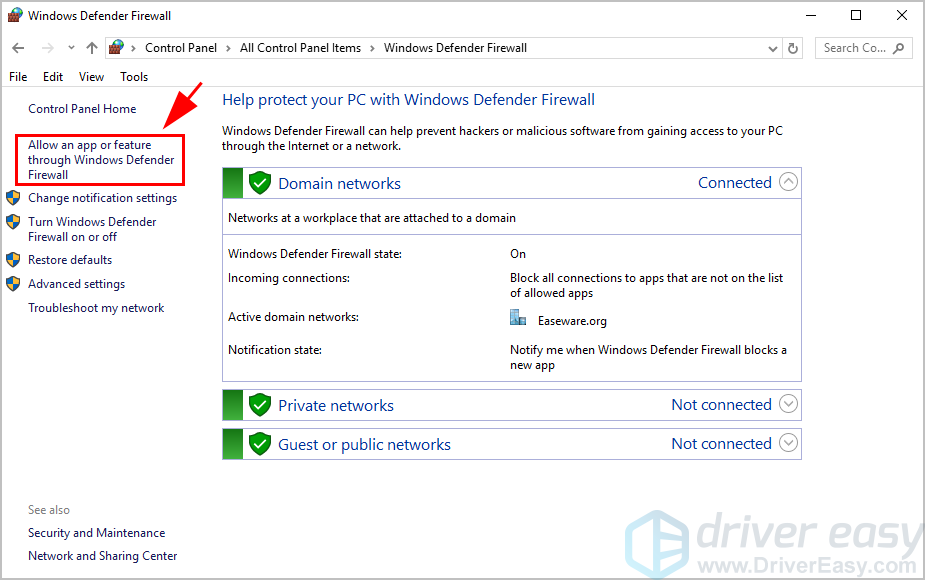Click Turn Windows Defender Firewall on or off
The image size is (925, 580).
pos(92,229)
